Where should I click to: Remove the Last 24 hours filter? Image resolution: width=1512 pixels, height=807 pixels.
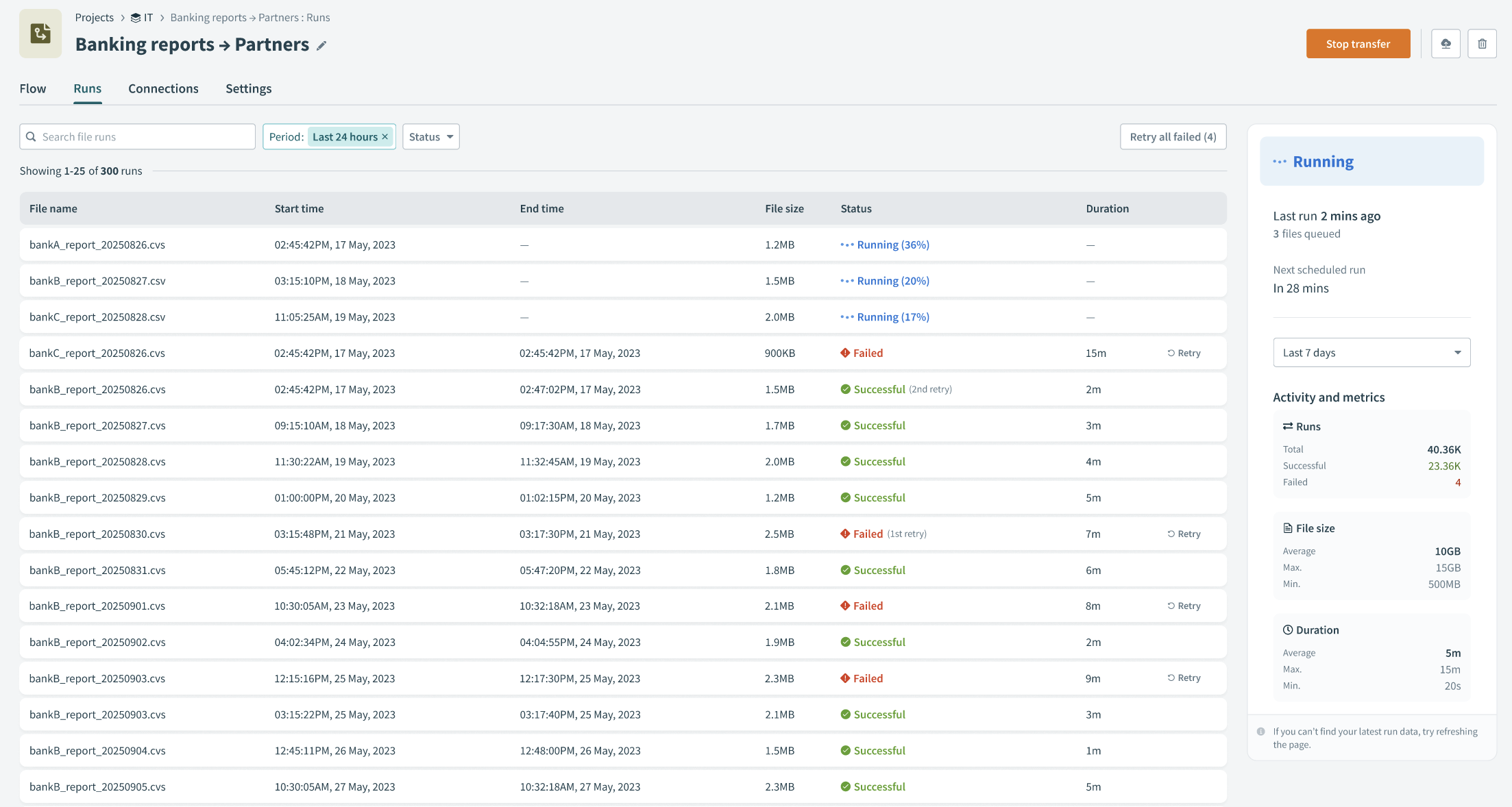click(x=385, y=137)
